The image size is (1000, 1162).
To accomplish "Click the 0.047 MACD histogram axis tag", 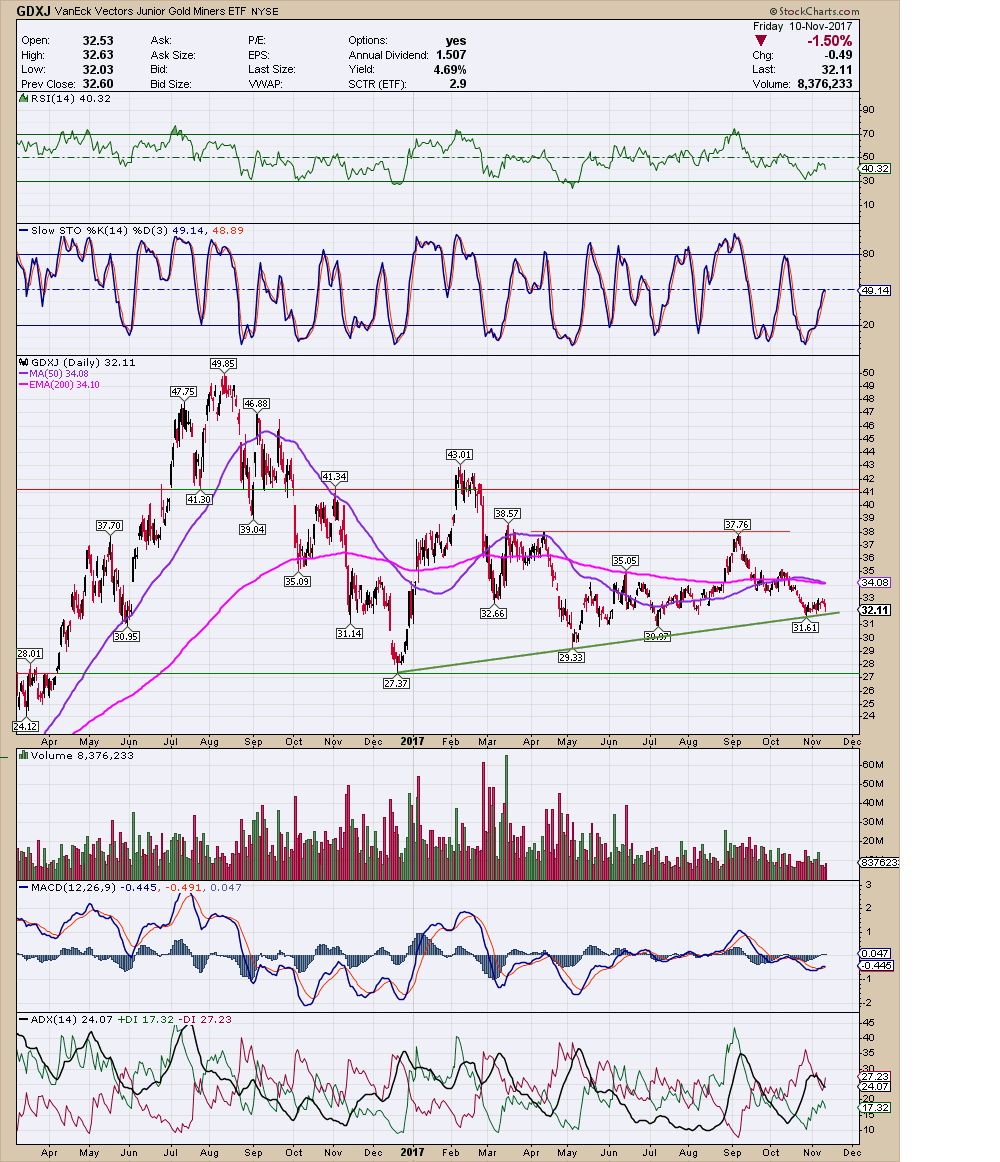I will coord(876,954).
